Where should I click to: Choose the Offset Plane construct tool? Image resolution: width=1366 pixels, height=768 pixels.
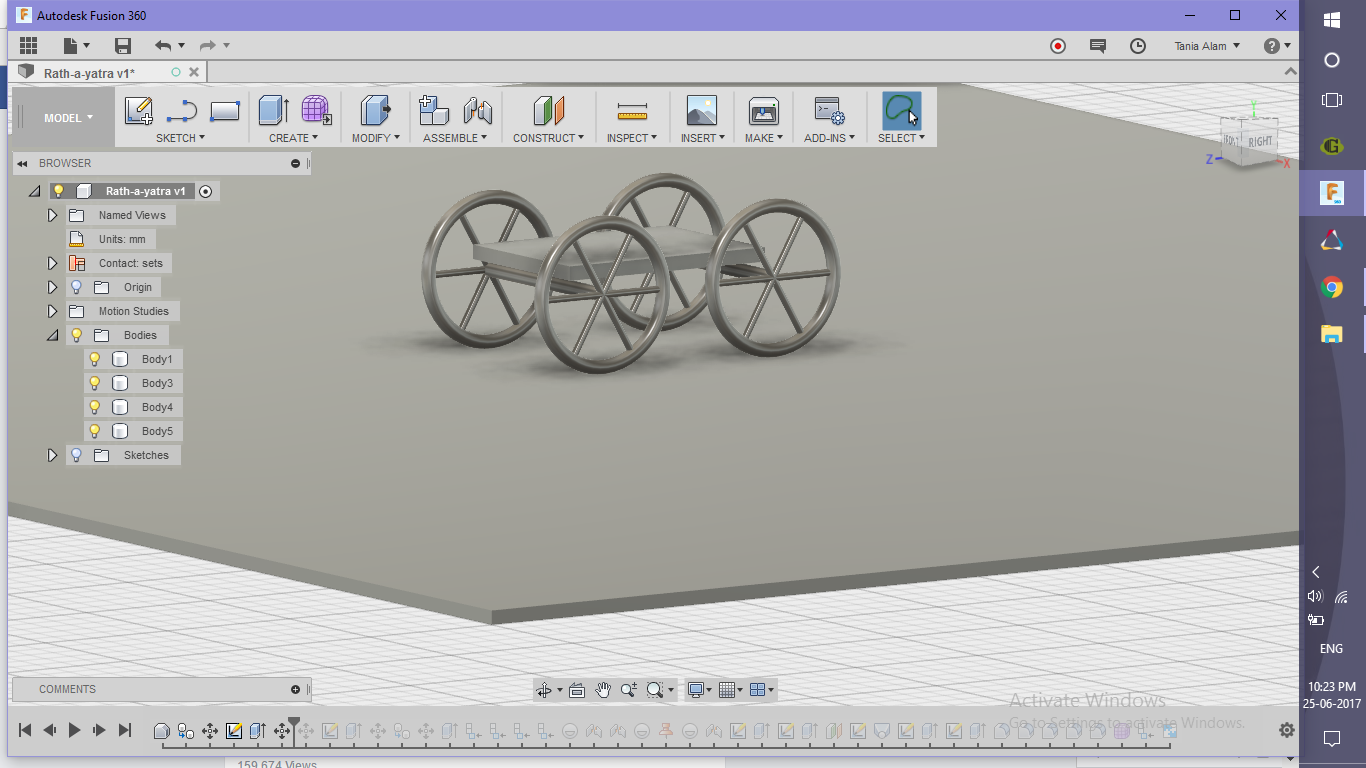point(549,111)
